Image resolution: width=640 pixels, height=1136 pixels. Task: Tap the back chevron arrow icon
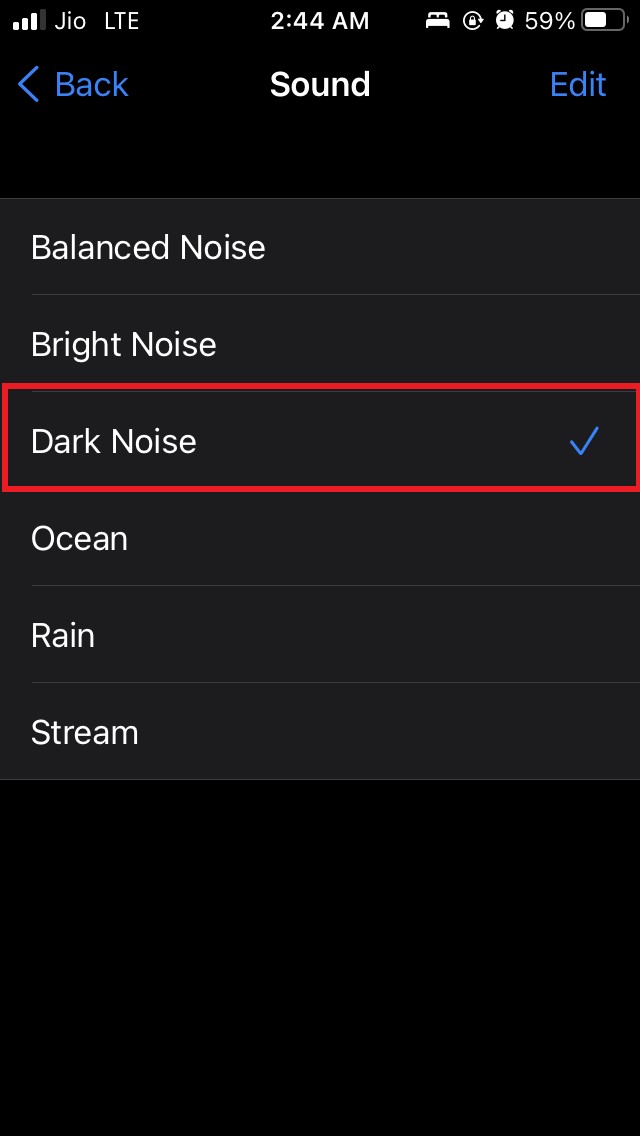(27, 85)
